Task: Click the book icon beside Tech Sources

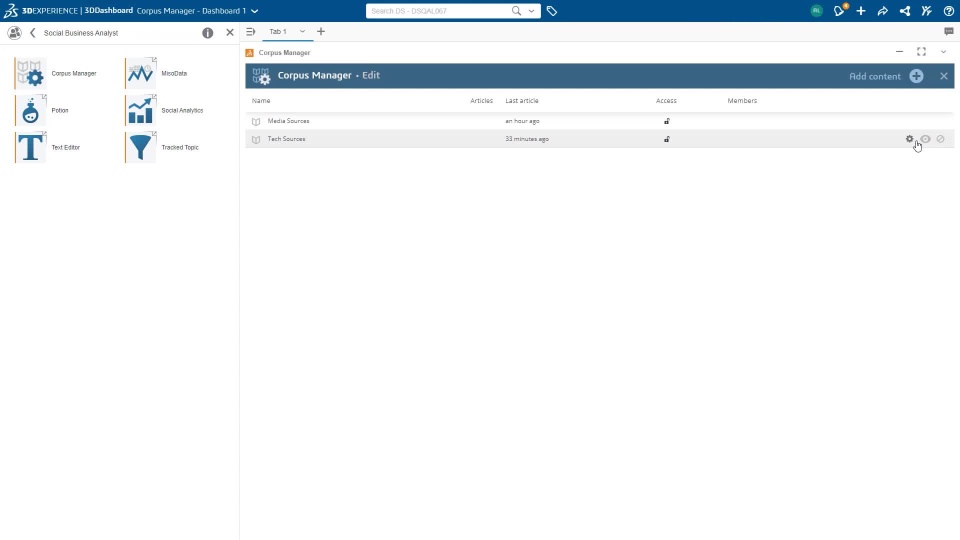Action: pos(256,140)
